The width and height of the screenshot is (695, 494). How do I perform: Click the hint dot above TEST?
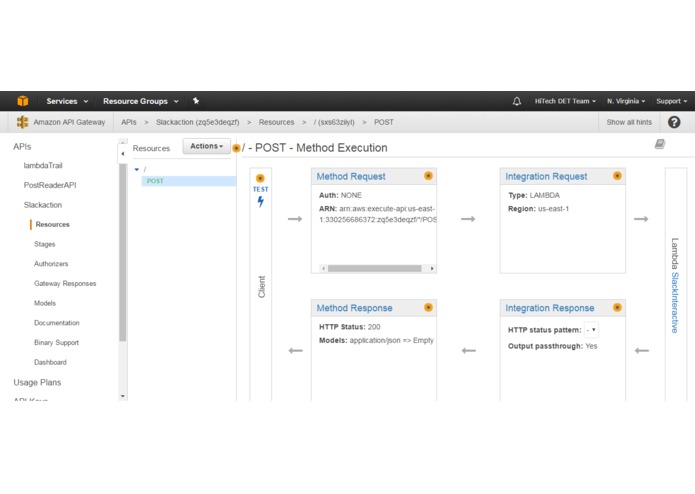(260, 178)
